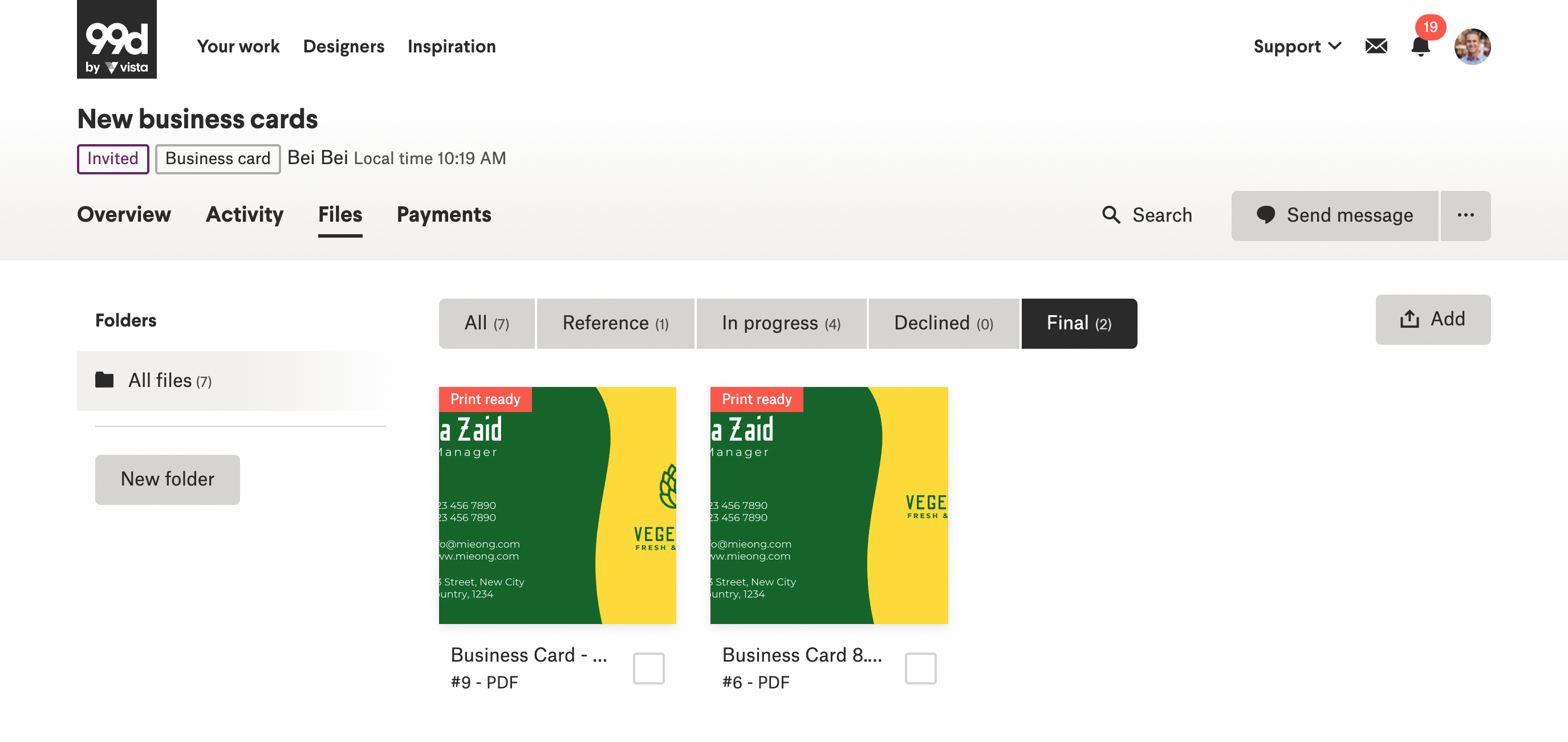Open the Designers navigation link
This screenshot has width=1568, height=742.
[343, 46]
